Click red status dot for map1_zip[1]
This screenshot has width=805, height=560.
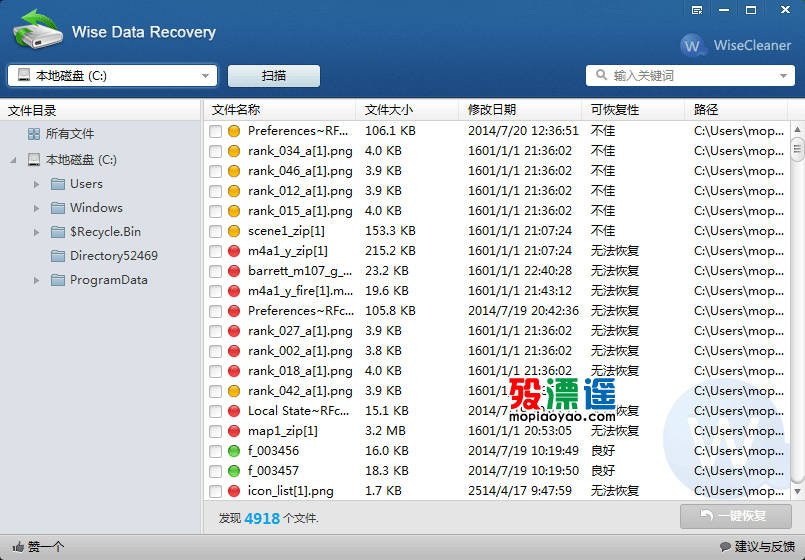(234, 431)
